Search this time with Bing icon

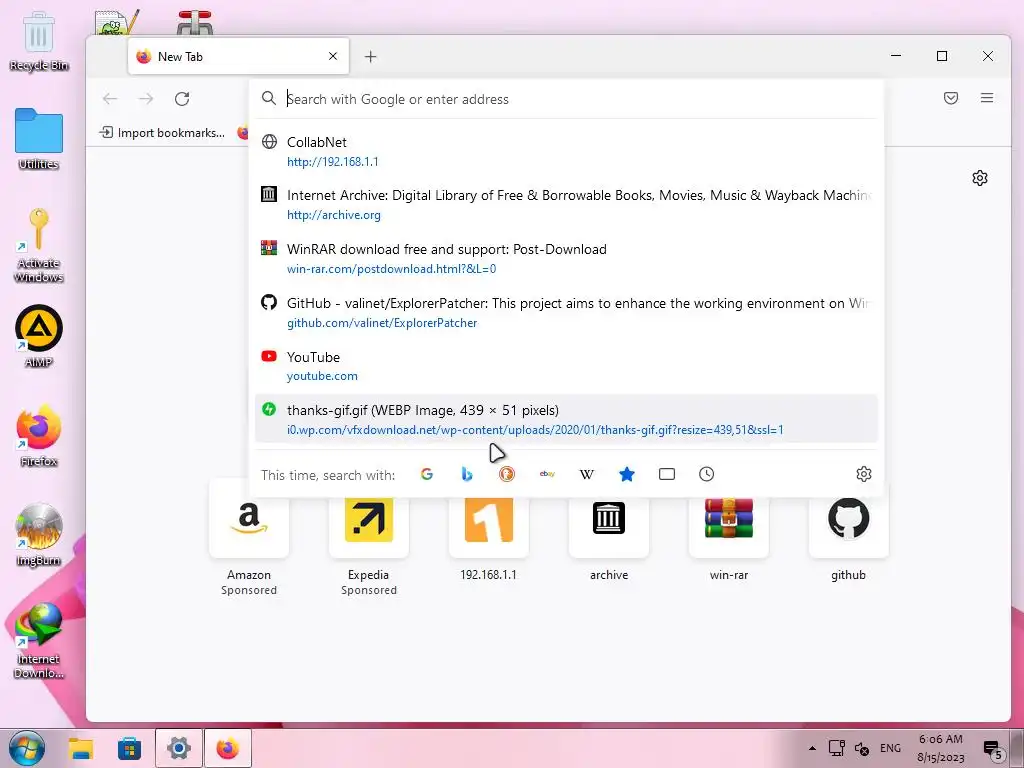click(x=466, y=474)
